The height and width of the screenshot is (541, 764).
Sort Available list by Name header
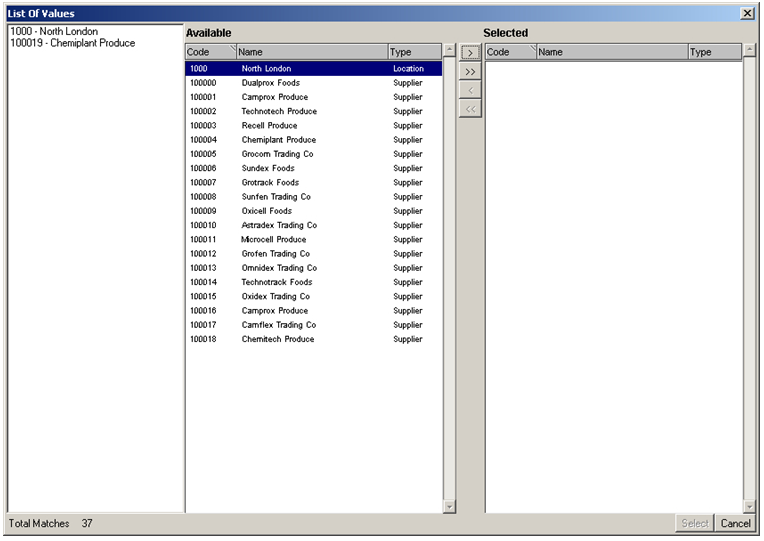[312, 52]
